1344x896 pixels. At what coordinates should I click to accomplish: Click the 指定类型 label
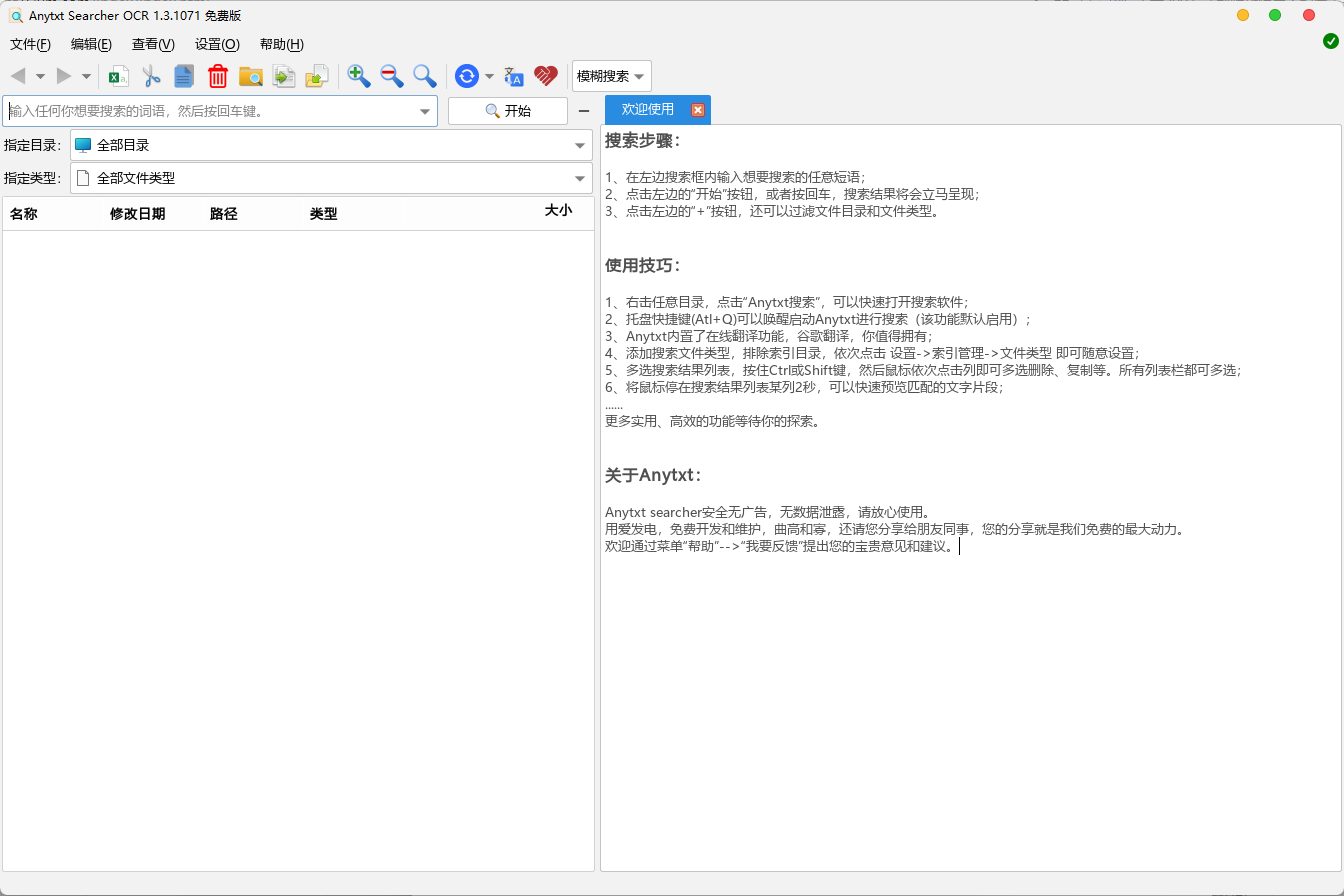pyautogui.click(x=33, y=178)
